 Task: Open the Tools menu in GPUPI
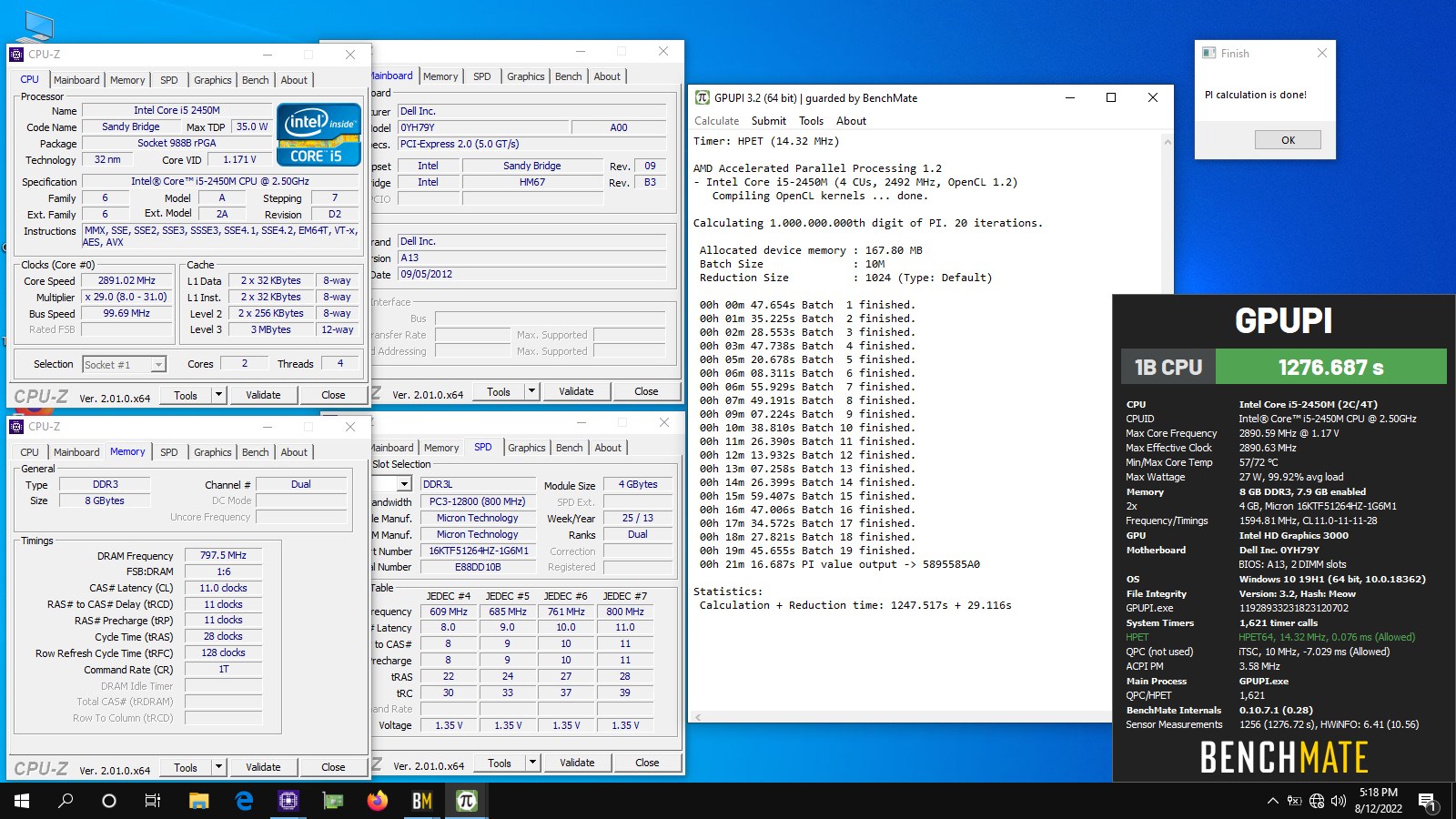[811, 121]
